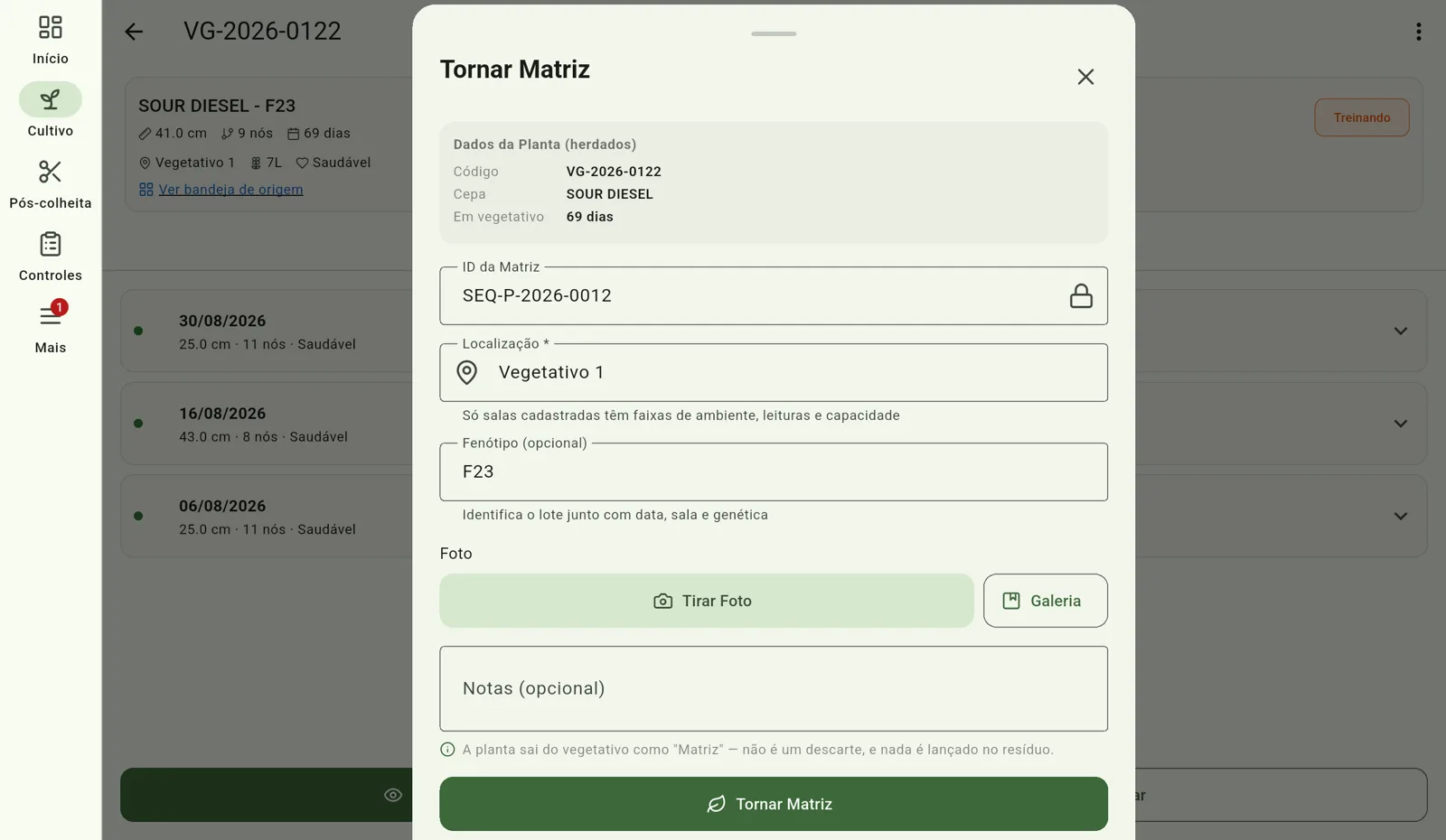
Task: Go to Início in the sidebar
Action: [x=51, y=40]
